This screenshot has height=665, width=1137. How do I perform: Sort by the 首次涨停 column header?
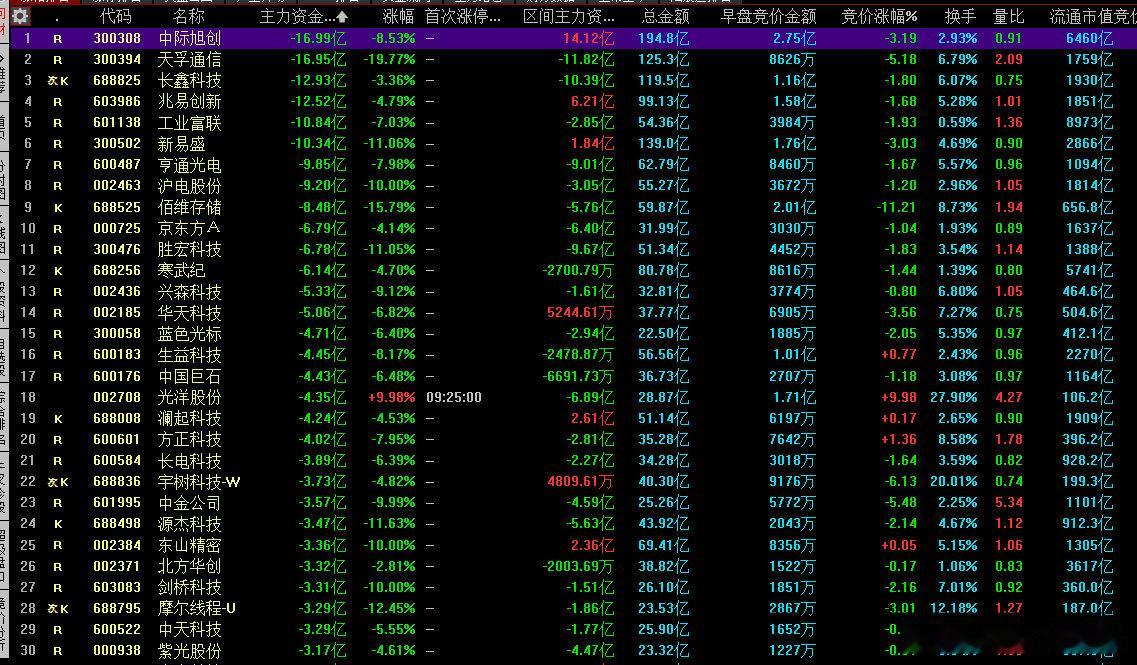463,17
